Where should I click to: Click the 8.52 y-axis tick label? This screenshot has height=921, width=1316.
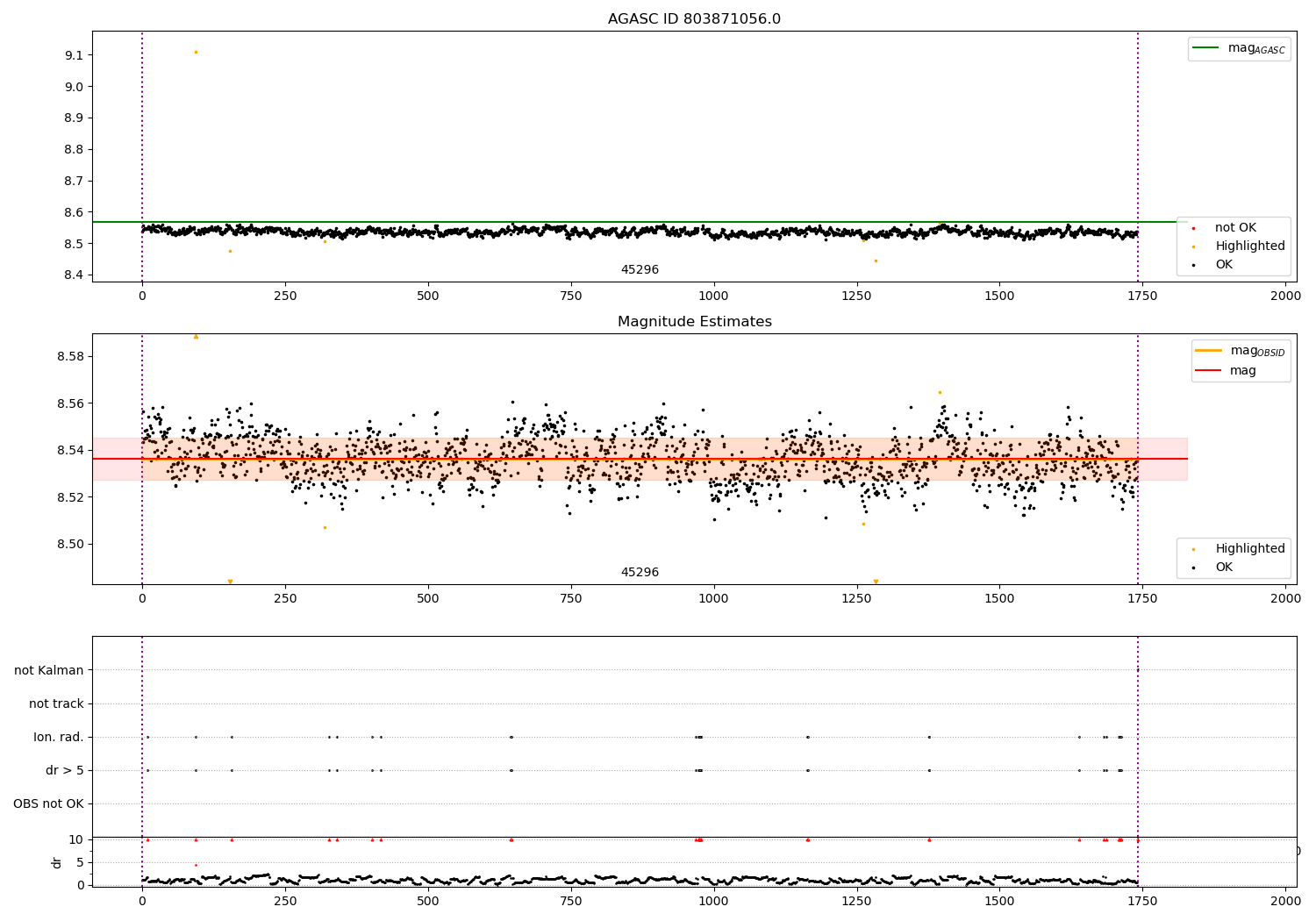click(x=70, y=497)
